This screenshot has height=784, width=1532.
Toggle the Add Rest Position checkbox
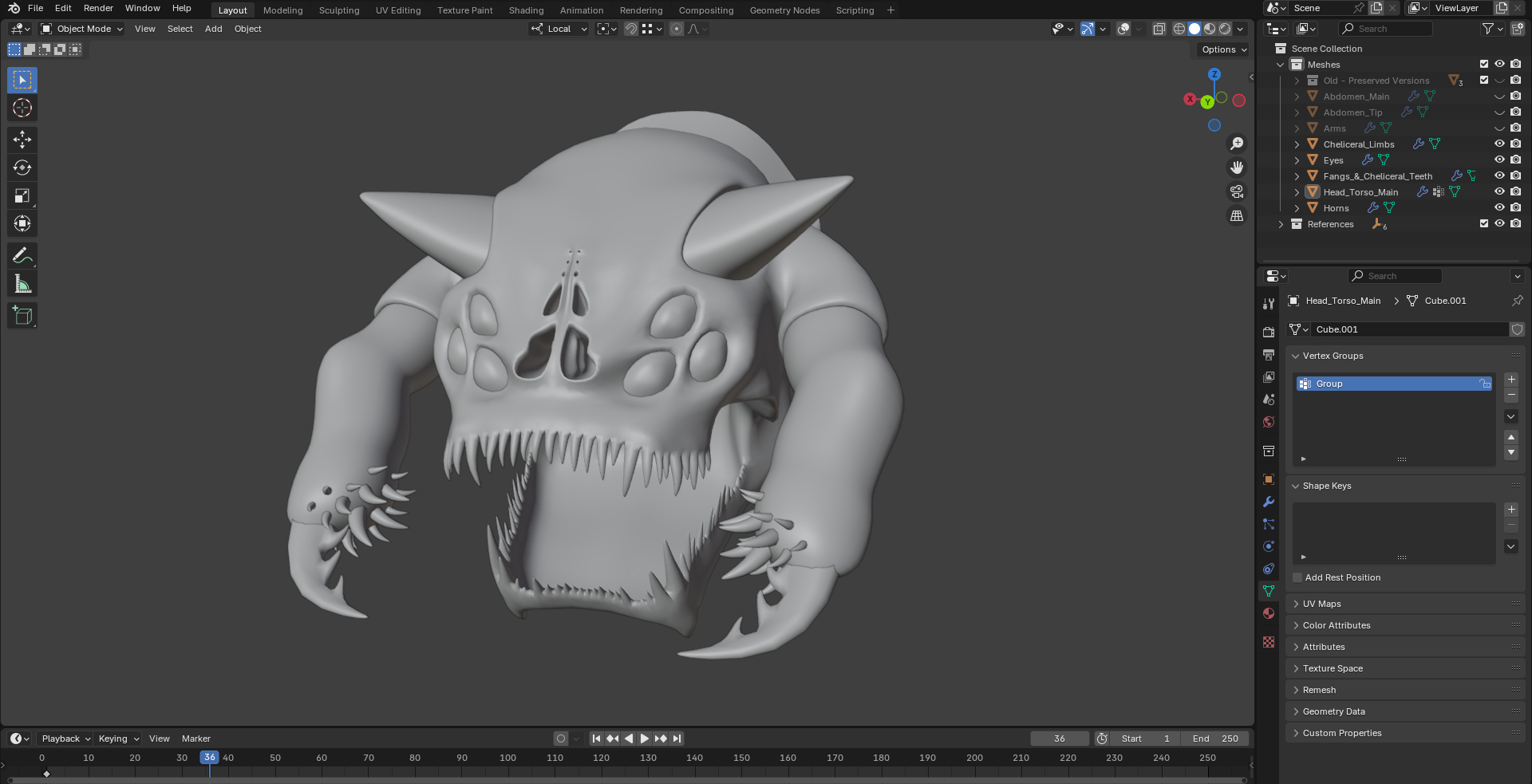pos(1297,577)
